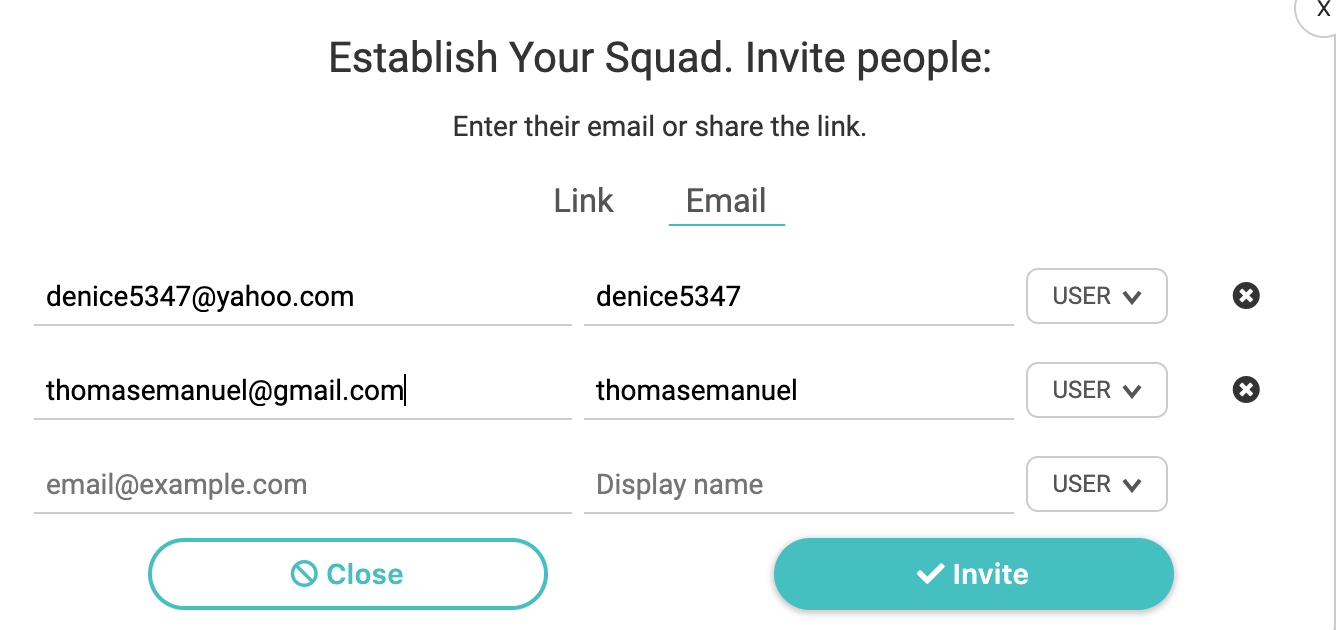
Task: Click the denice5347@yahoo.com email field
Action: (x=302, y=297)
